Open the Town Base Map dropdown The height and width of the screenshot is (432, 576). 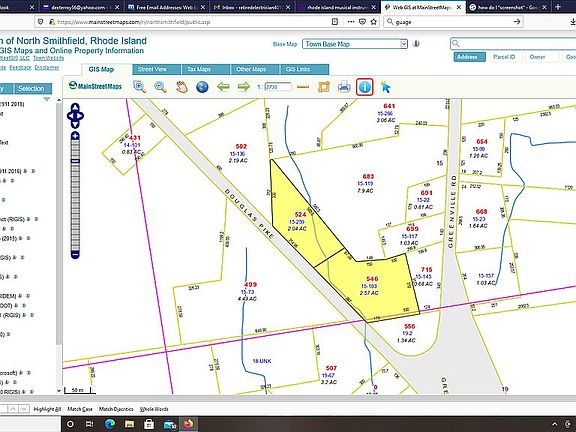point(355,44)
